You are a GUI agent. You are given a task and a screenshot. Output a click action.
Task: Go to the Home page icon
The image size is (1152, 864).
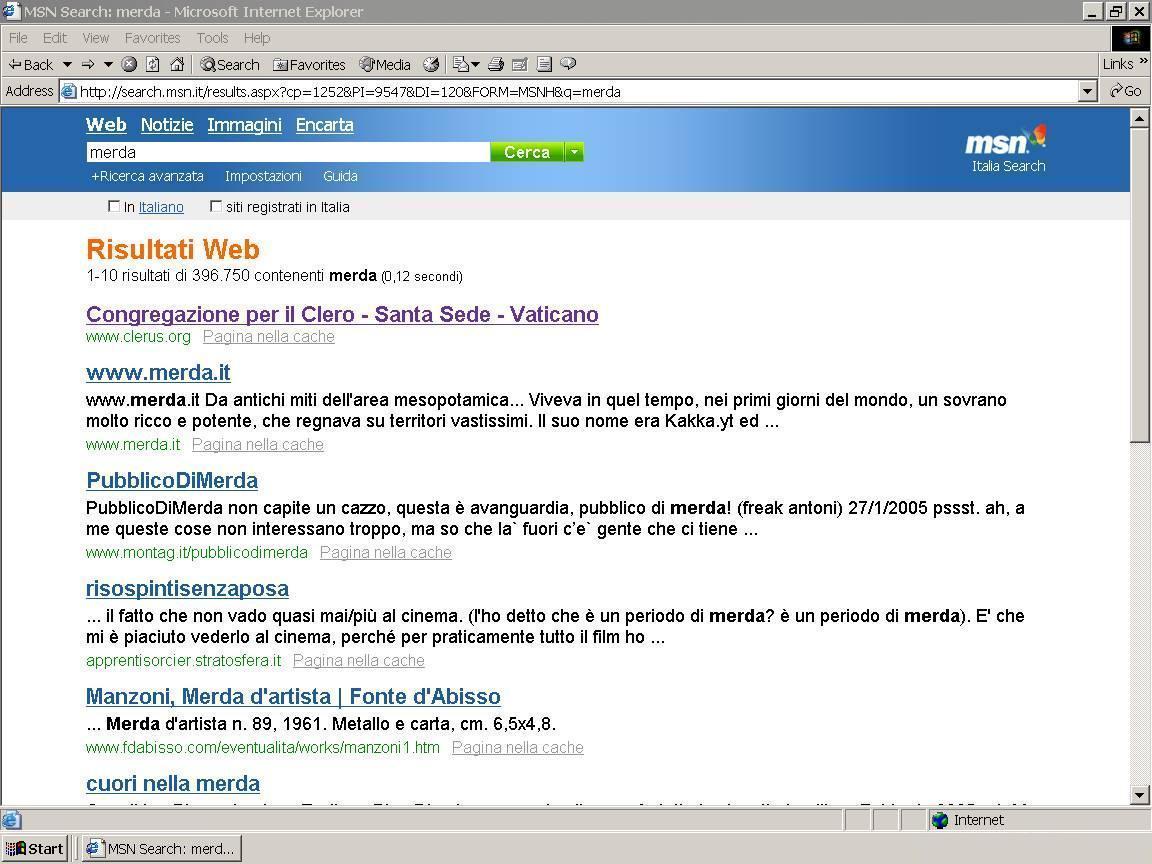[177, 65]
